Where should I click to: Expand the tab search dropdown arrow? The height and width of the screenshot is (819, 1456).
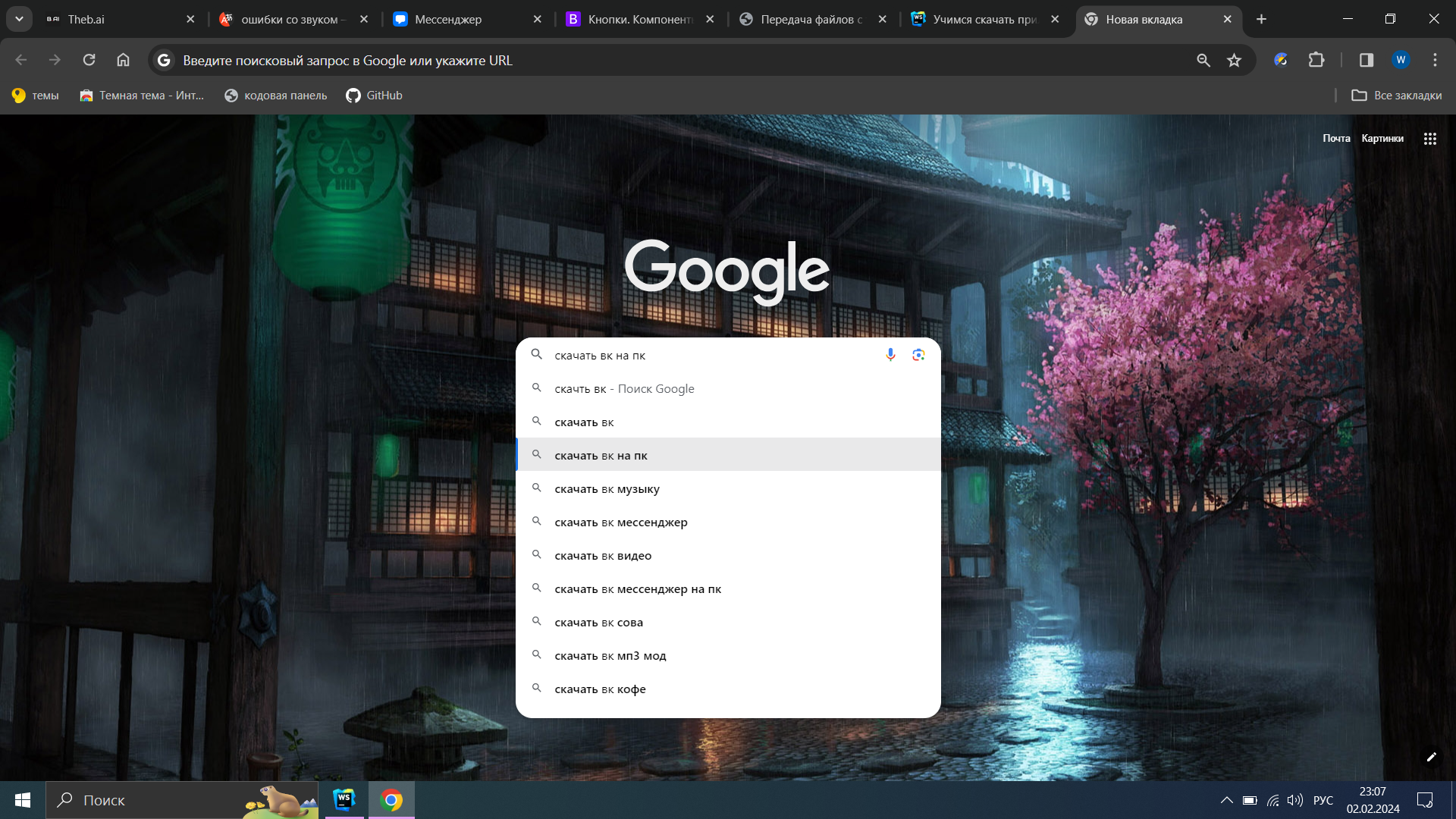(19, 19)
